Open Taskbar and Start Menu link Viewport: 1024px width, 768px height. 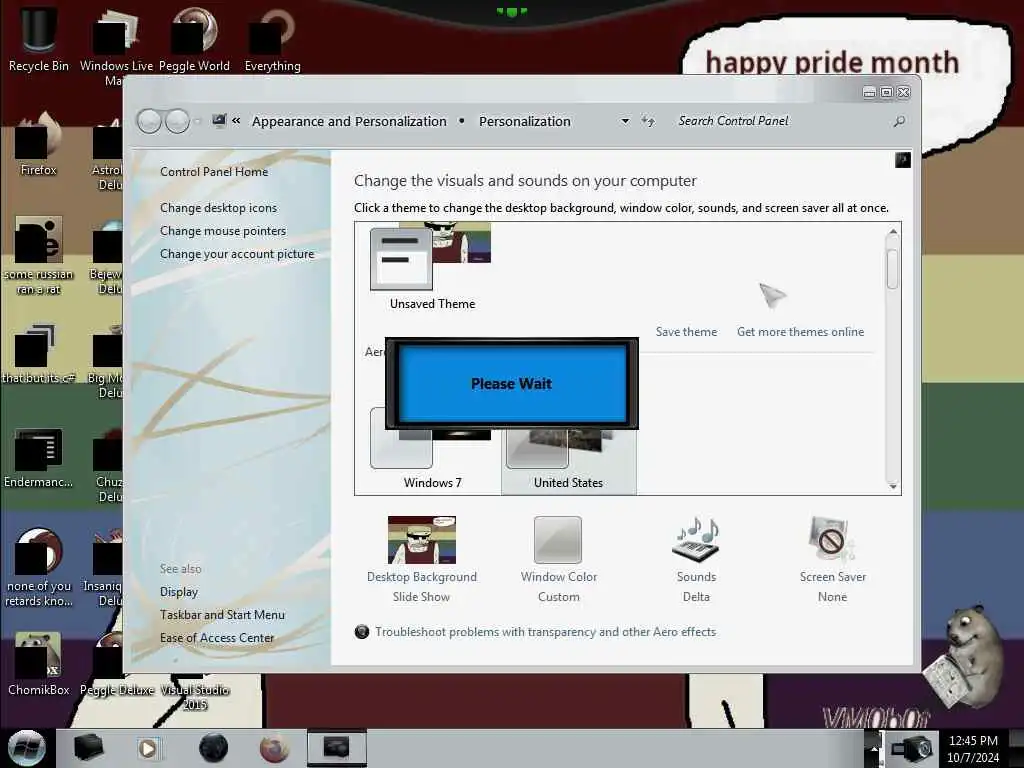[222, 615]
